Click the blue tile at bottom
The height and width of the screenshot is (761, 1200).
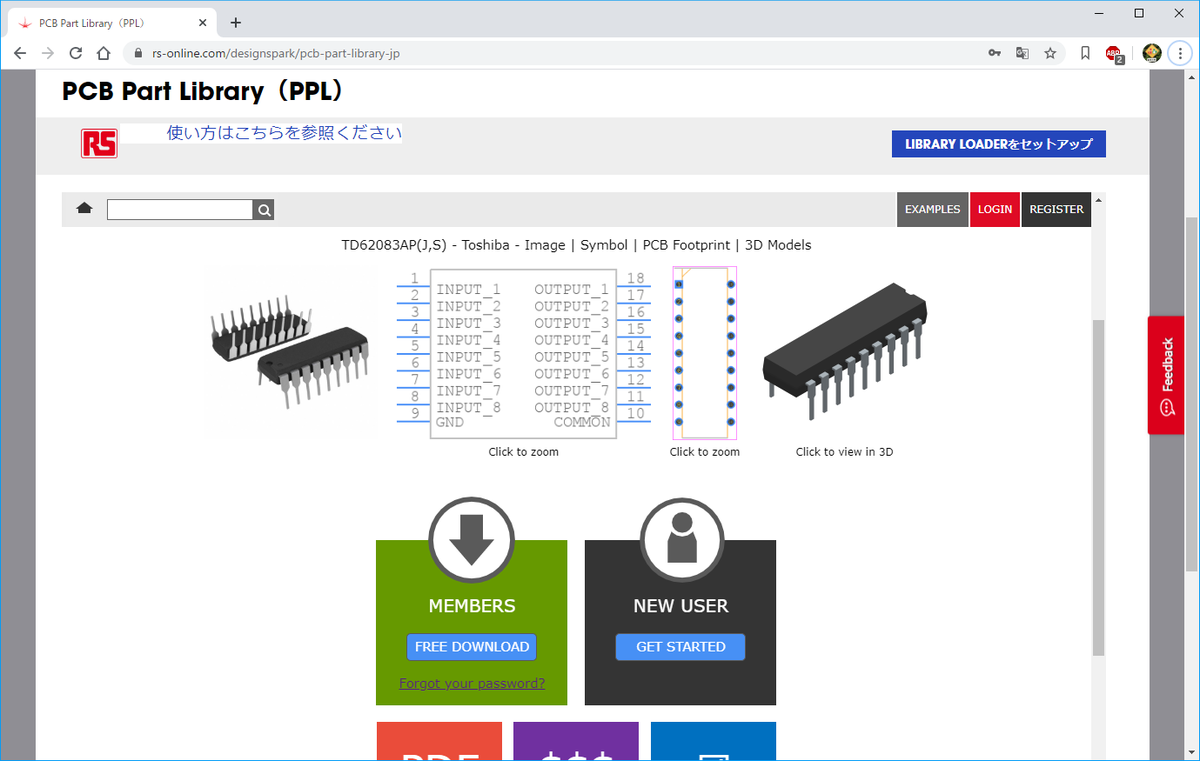(713, 741)
